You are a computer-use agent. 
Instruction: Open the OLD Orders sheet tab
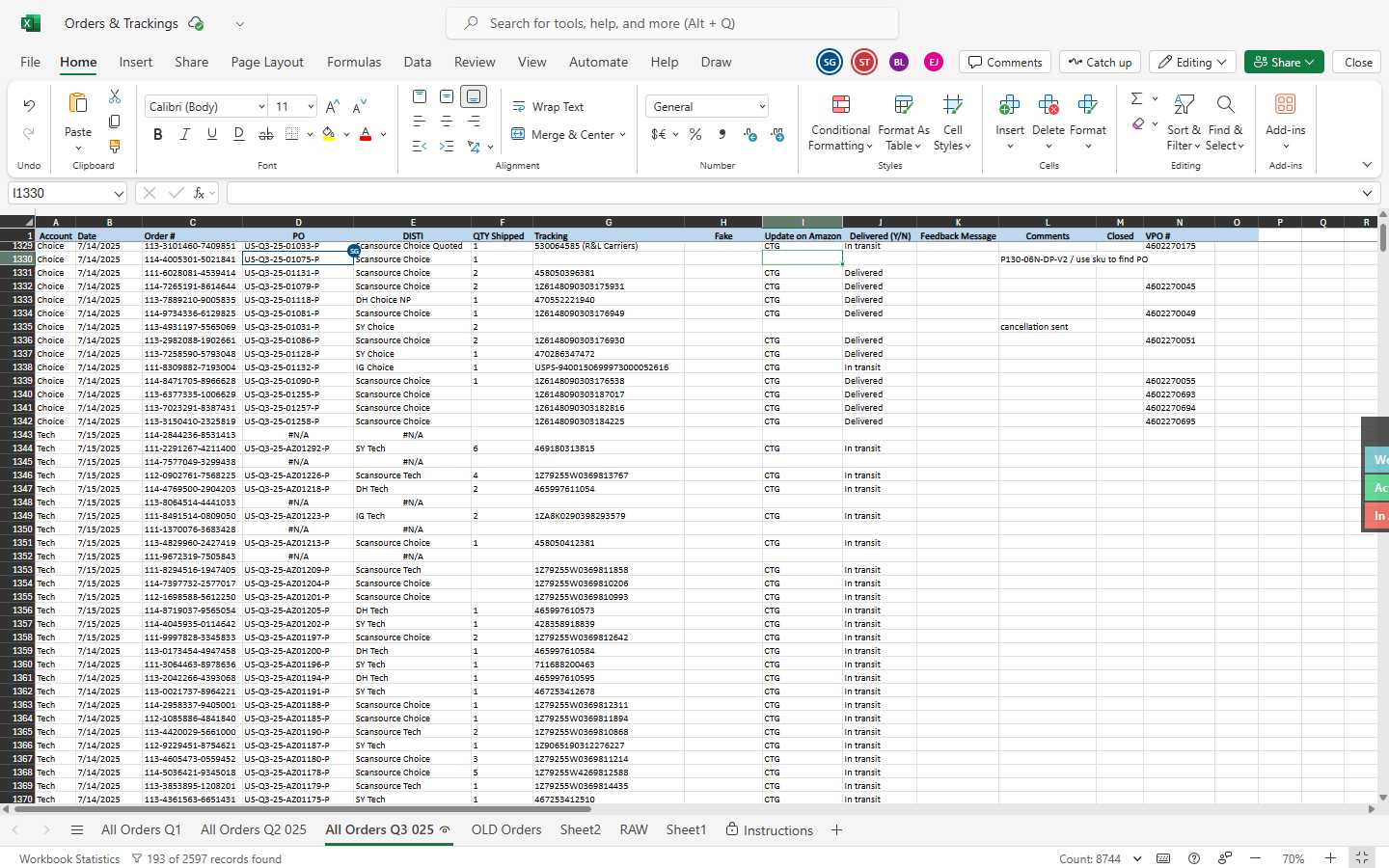(x=506, y=829)
